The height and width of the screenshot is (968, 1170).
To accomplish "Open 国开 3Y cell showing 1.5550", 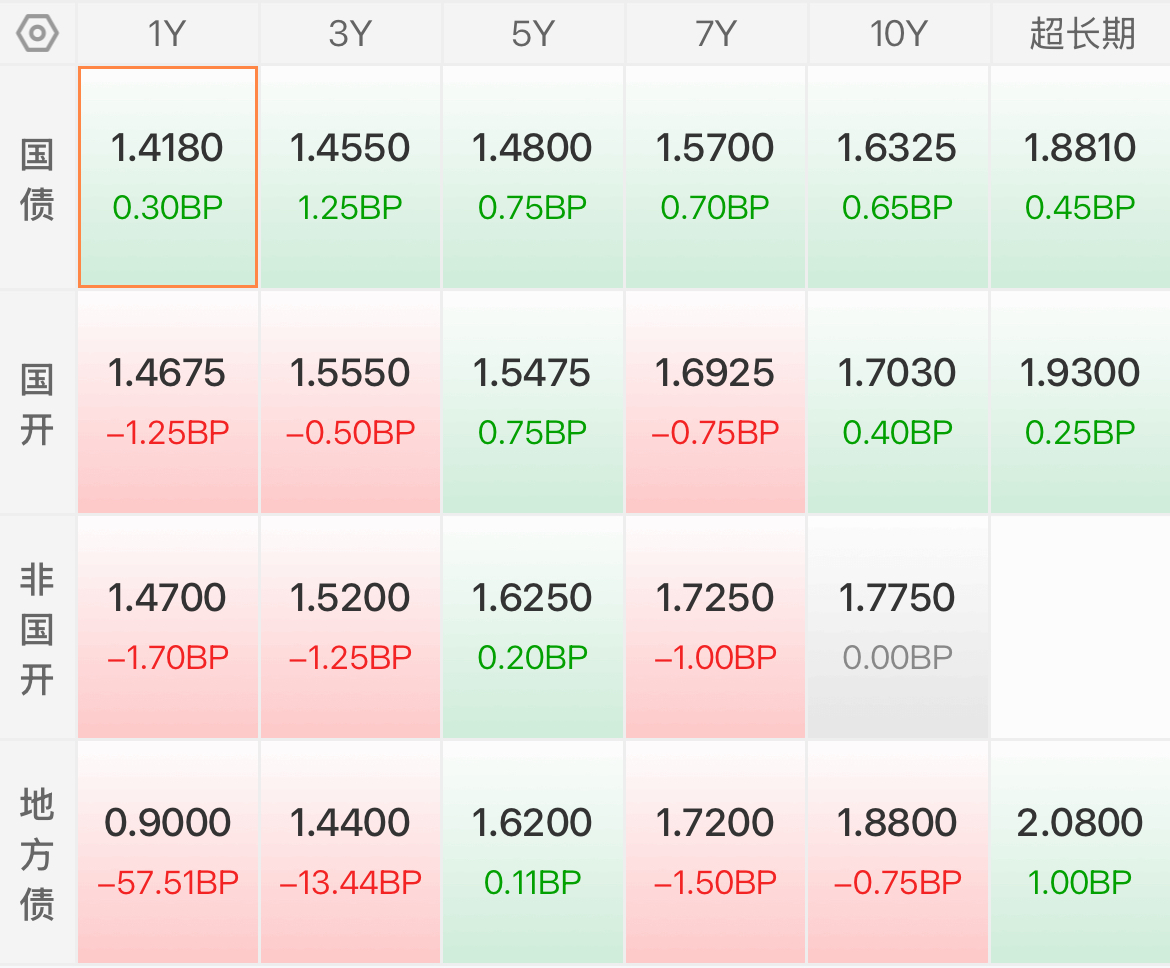I will pyautogui.click(x=350, y=402).
